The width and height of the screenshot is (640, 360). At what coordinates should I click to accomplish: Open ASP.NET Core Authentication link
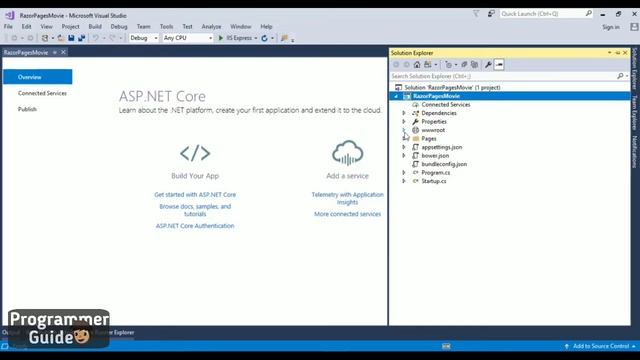tap(195, 226)
